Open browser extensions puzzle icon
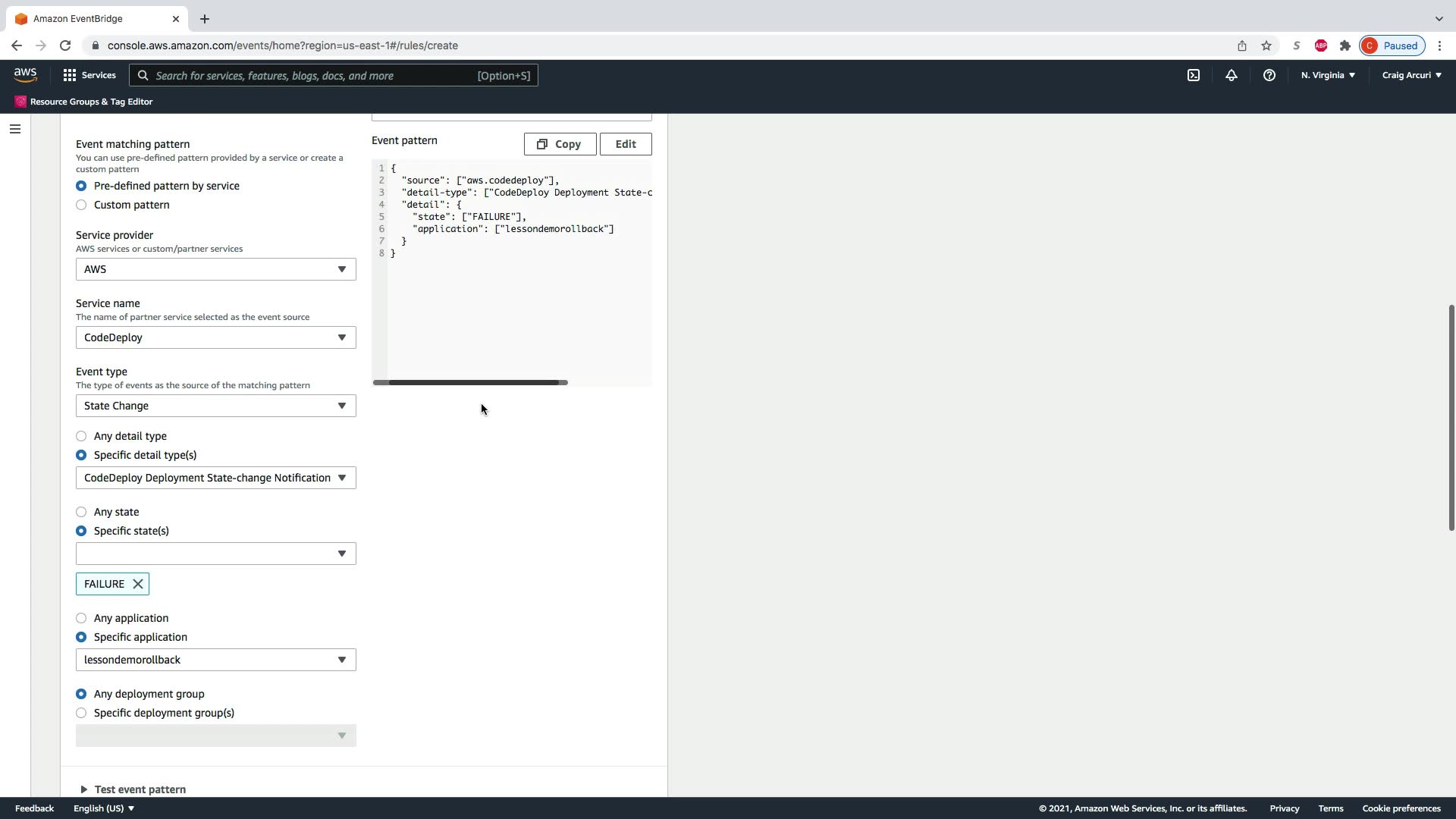This screenshot has width=1456, height=819. click(x=1345, y=45)
